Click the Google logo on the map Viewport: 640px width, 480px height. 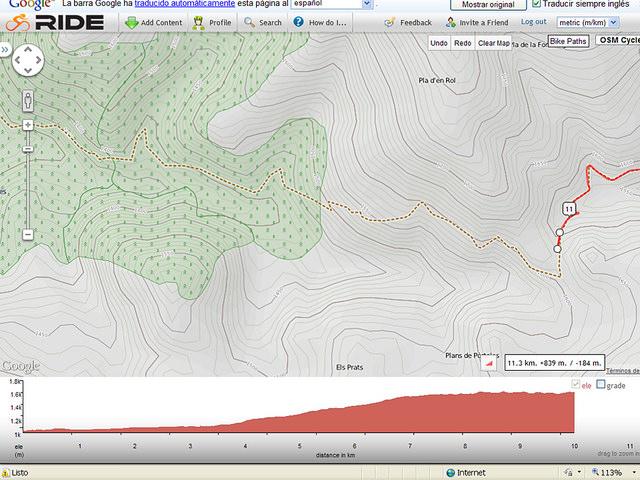point(20,366)
